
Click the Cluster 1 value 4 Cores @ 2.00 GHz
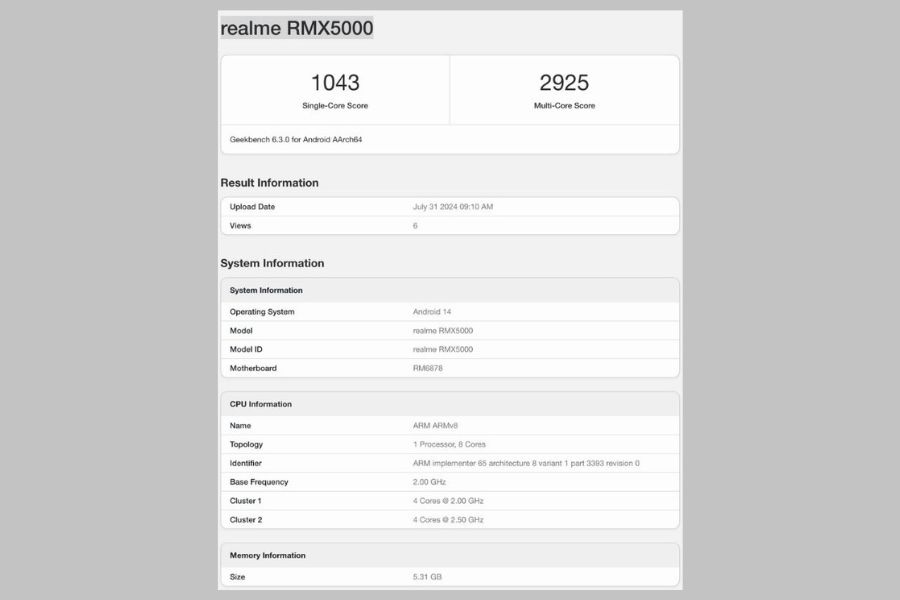[448, 501]
